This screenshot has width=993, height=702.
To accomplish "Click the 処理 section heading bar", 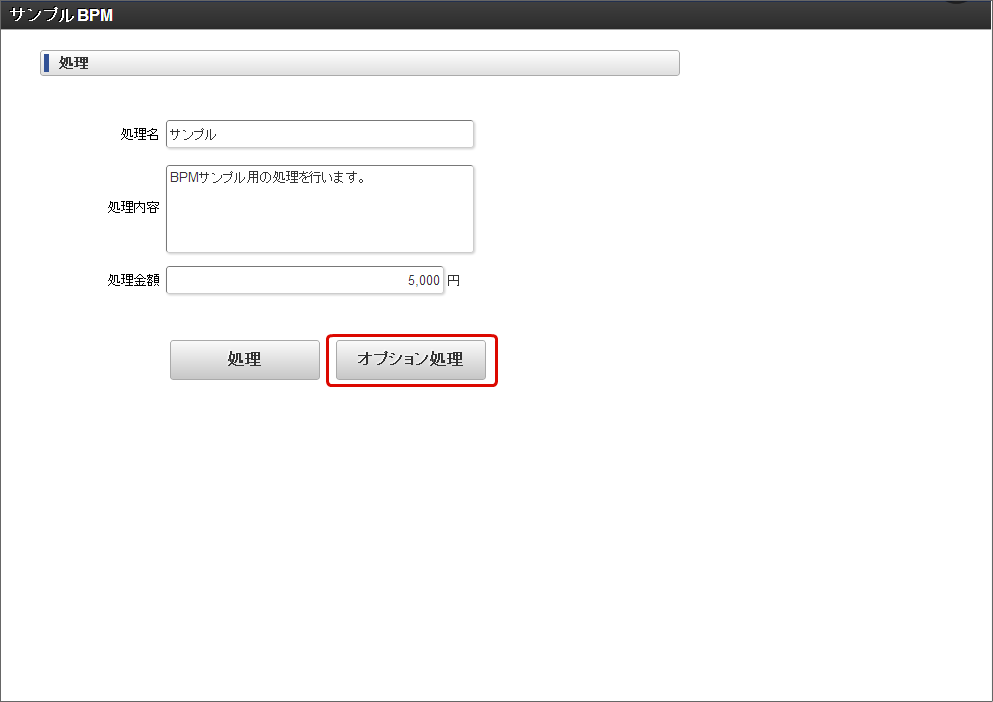I will pos(360,63).
